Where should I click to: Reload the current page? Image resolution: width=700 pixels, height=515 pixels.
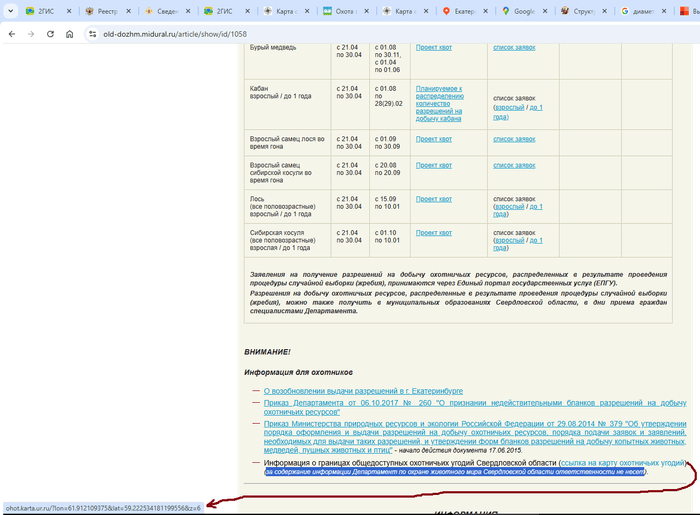tap(49, 33)
